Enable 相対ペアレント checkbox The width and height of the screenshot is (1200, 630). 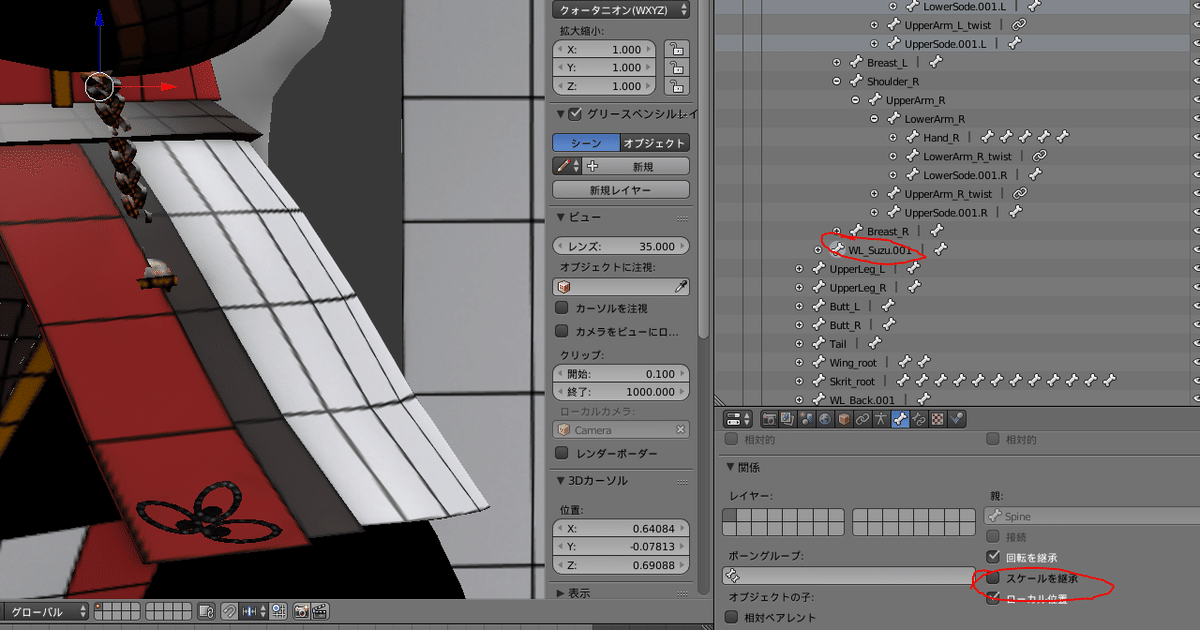(x=733, y=617)
